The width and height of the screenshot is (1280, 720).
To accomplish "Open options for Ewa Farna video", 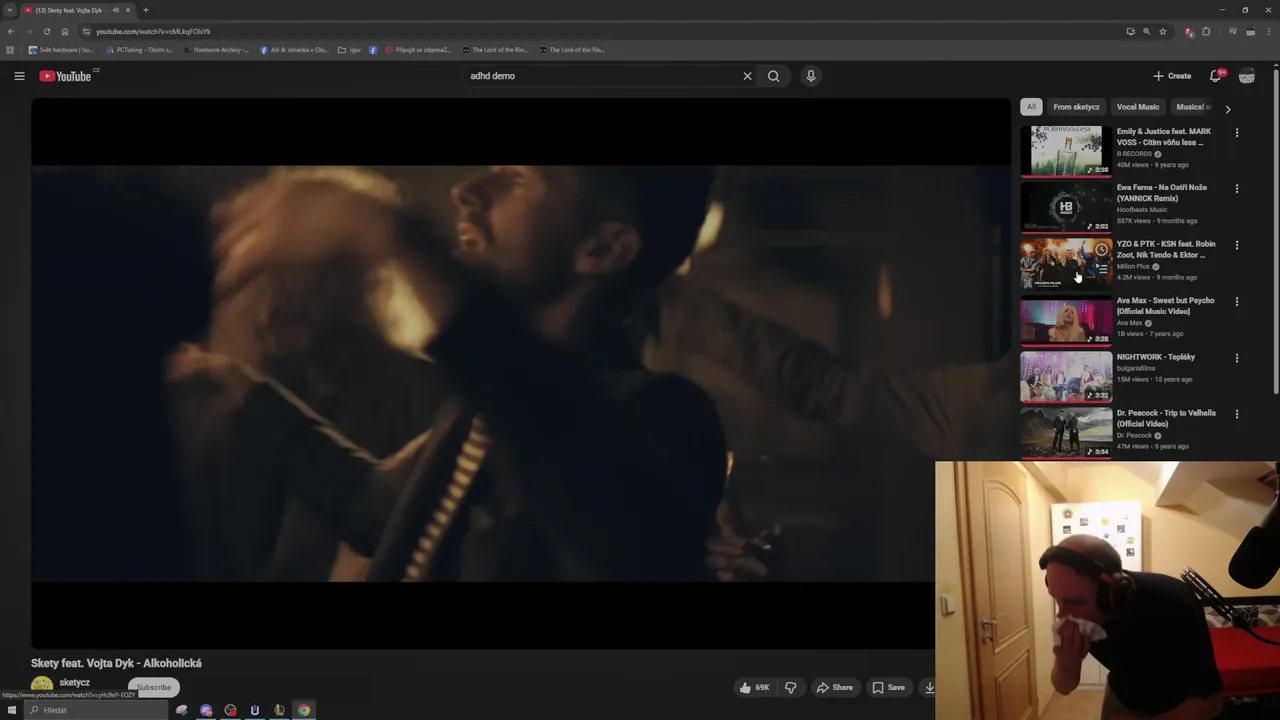I will (x=1237, y=188).
